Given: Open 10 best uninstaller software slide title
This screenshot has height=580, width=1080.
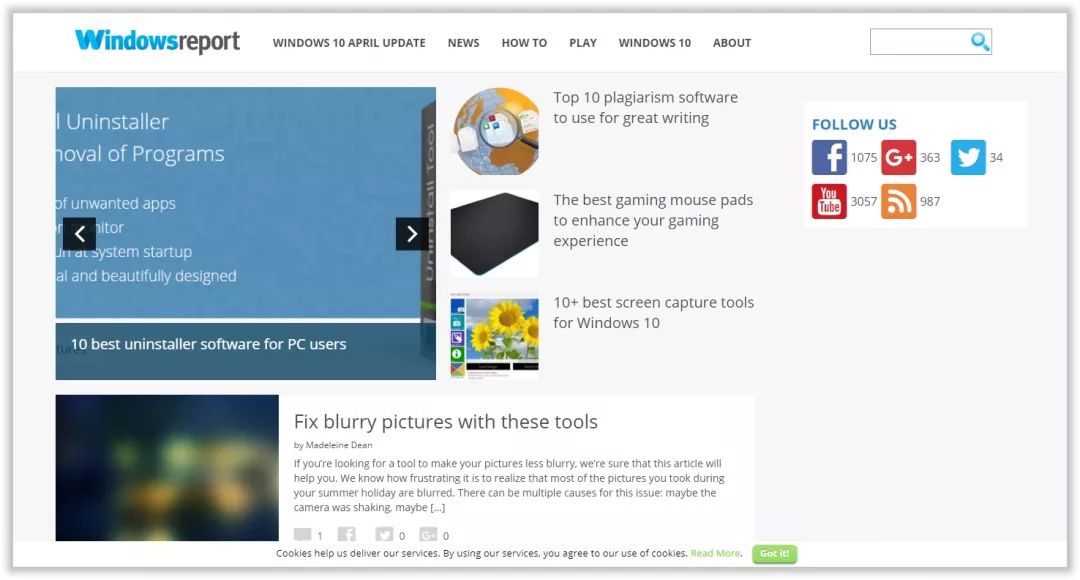Looking at the screenshot, I should (x=209, y=344).
